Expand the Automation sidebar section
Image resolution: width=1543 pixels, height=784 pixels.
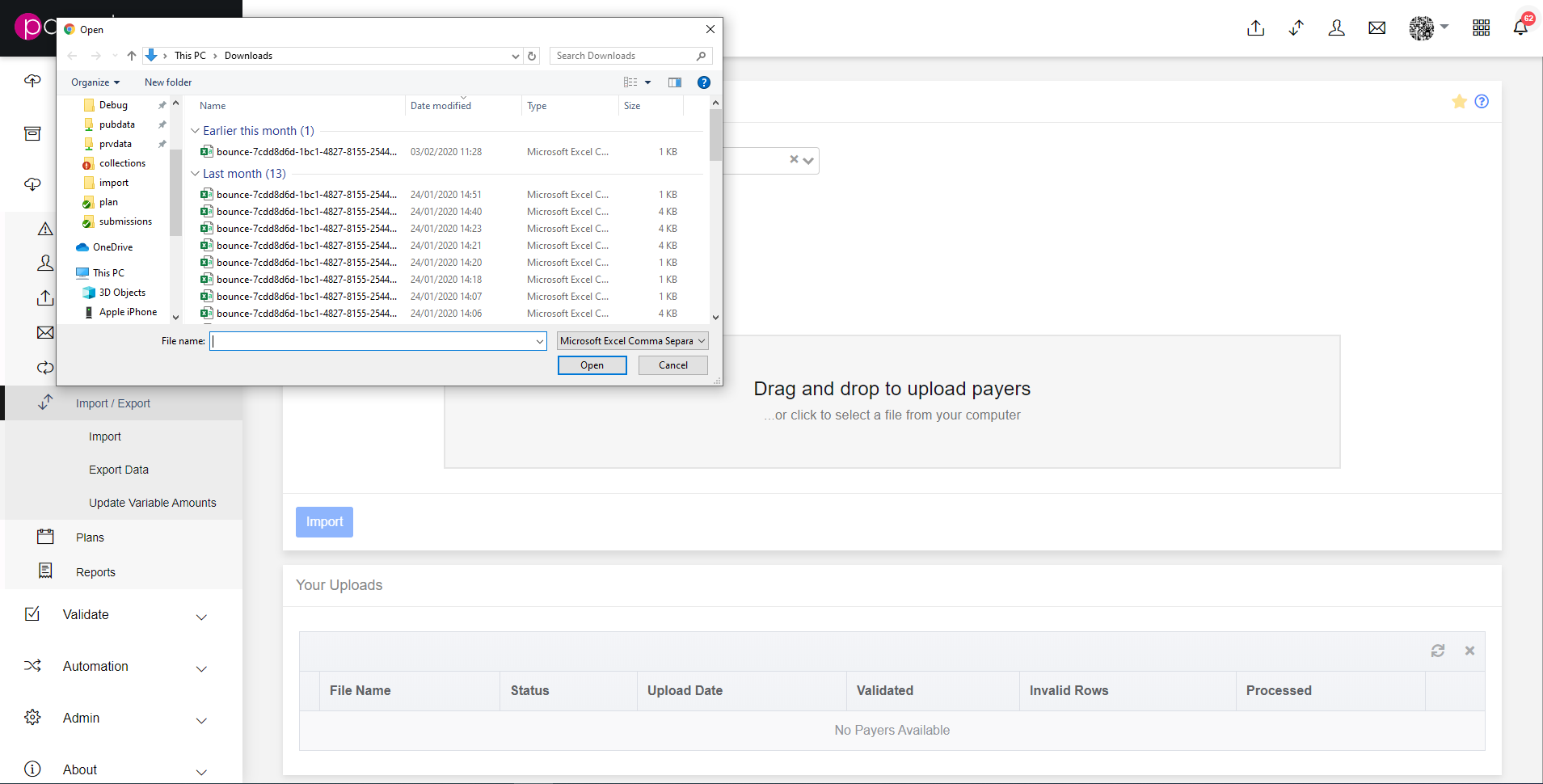click(x=202, y=668)
